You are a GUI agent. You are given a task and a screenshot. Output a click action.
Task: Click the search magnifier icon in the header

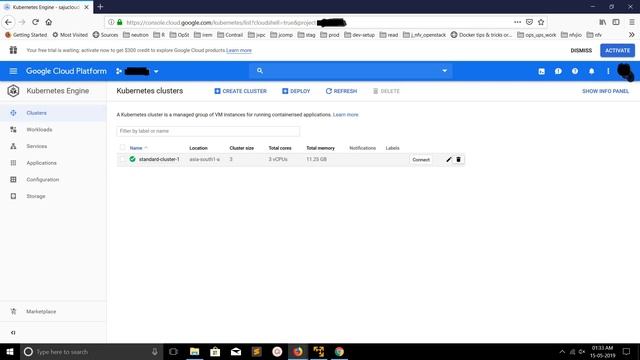pos(260,71)
